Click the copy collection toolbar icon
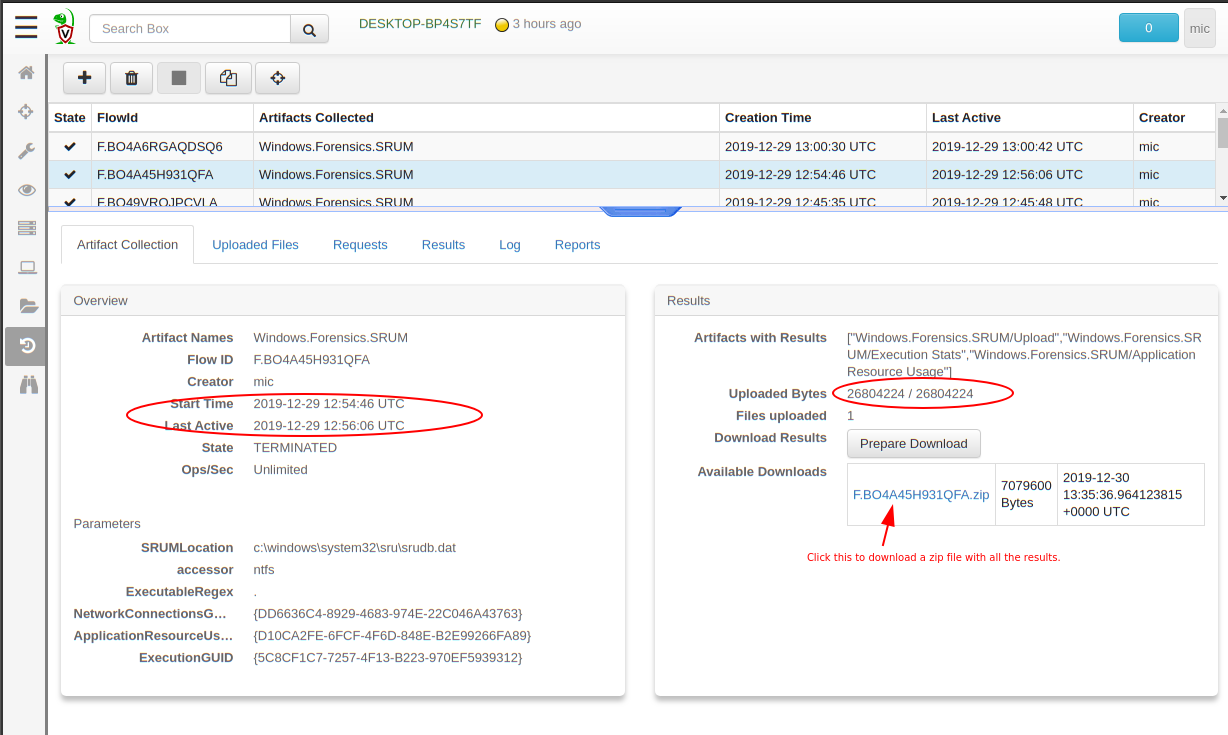Screen dimensions: 1228x735 [x=228, y=78]
